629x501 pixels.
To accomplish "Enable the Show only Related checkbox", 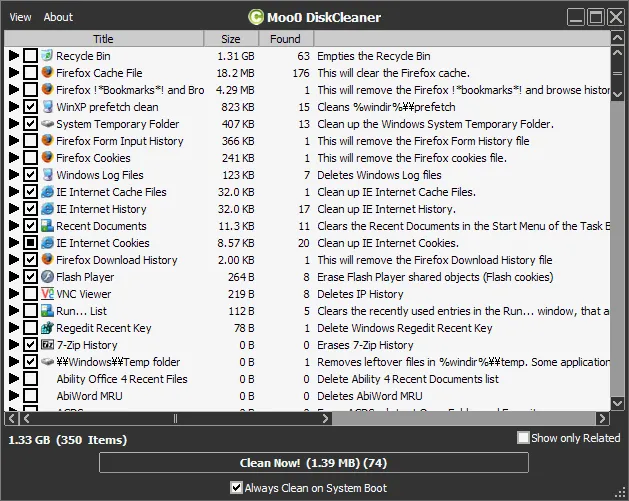I will [x=523, y=438].
